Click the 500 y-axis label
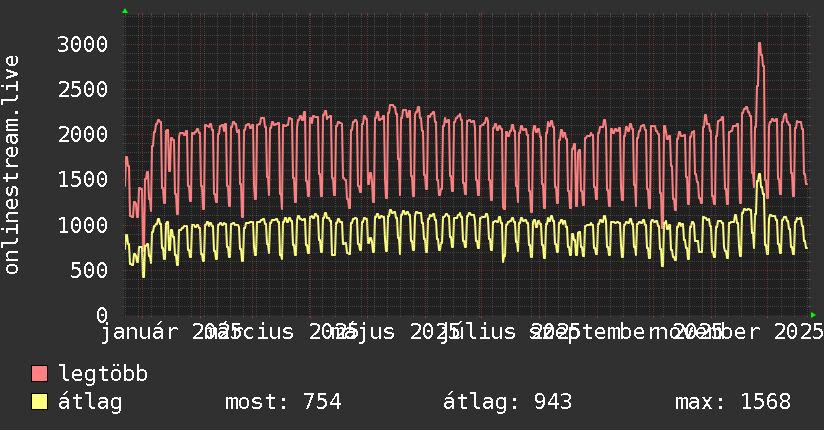824x430 pixels. pos(89,270)
